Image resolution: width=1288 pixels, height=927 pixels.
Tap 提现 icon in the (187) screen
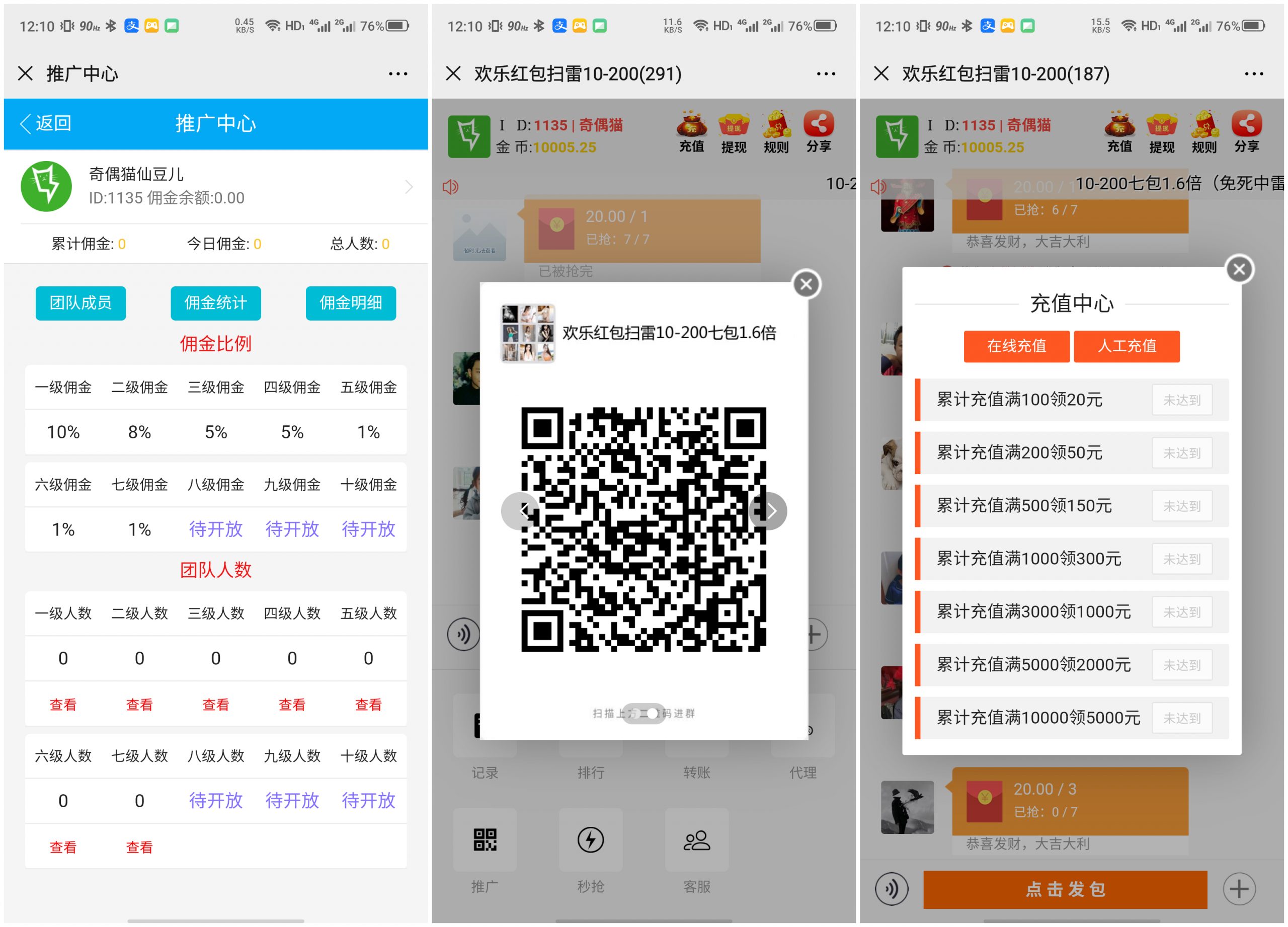tap(1162, 132)
